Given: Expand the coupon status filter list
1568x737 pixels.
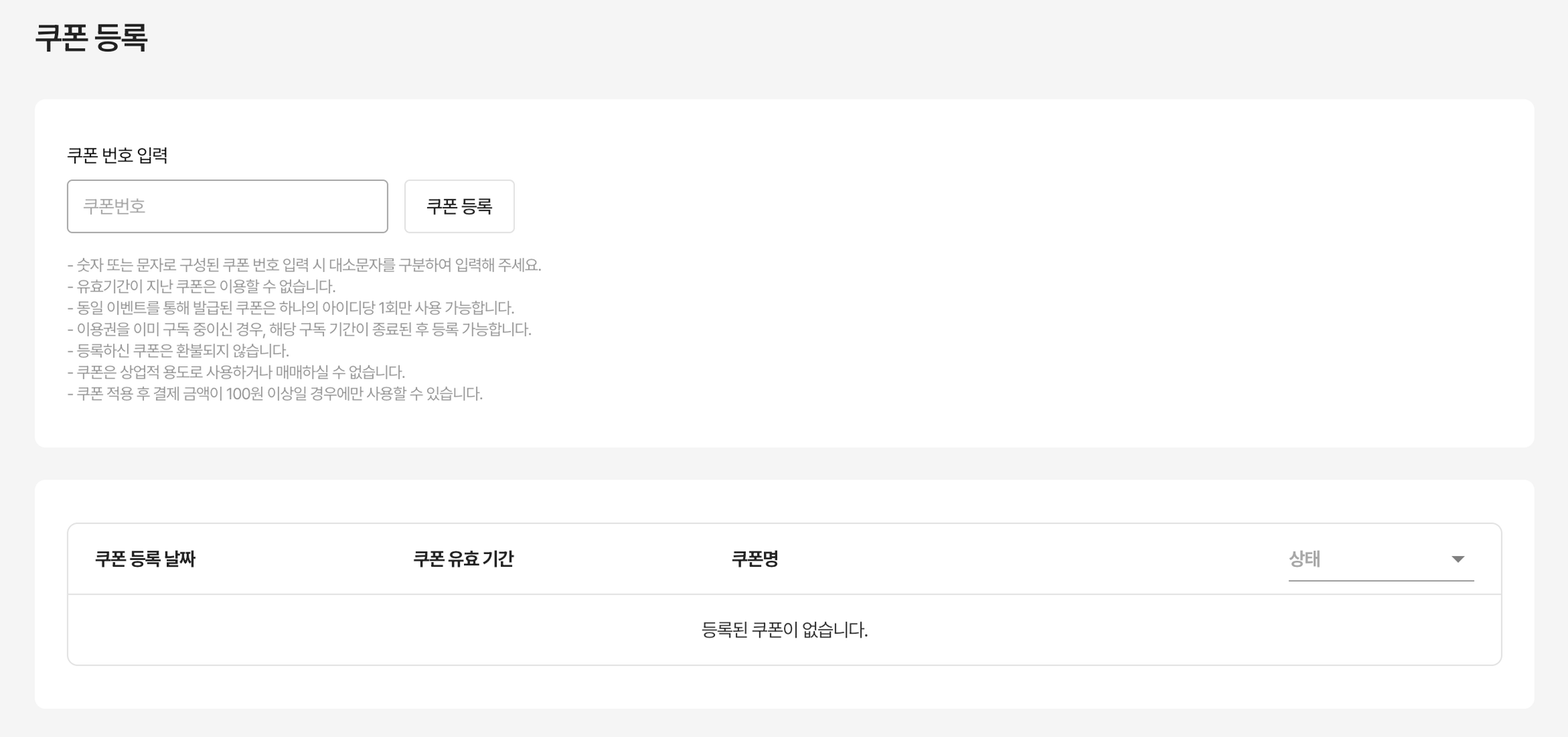Looking at the screenshot, I should (1380, 559).
